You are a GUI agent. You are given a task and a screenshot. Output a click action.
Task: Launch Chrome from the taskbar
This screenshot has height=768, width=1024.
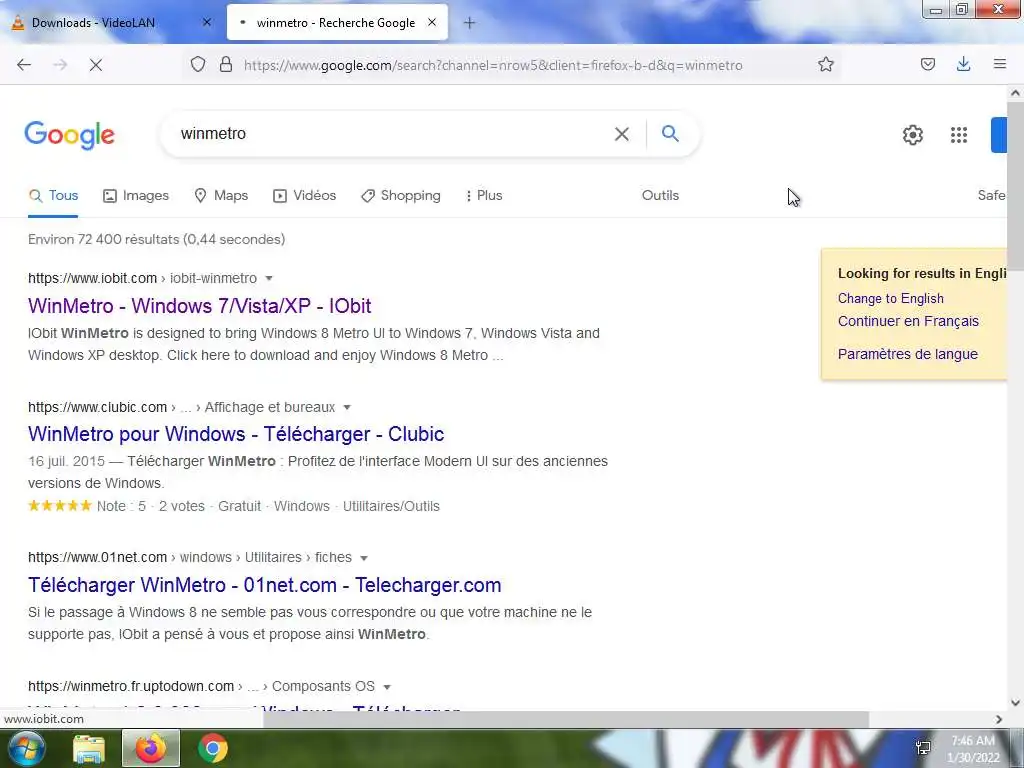coord(213,748)
